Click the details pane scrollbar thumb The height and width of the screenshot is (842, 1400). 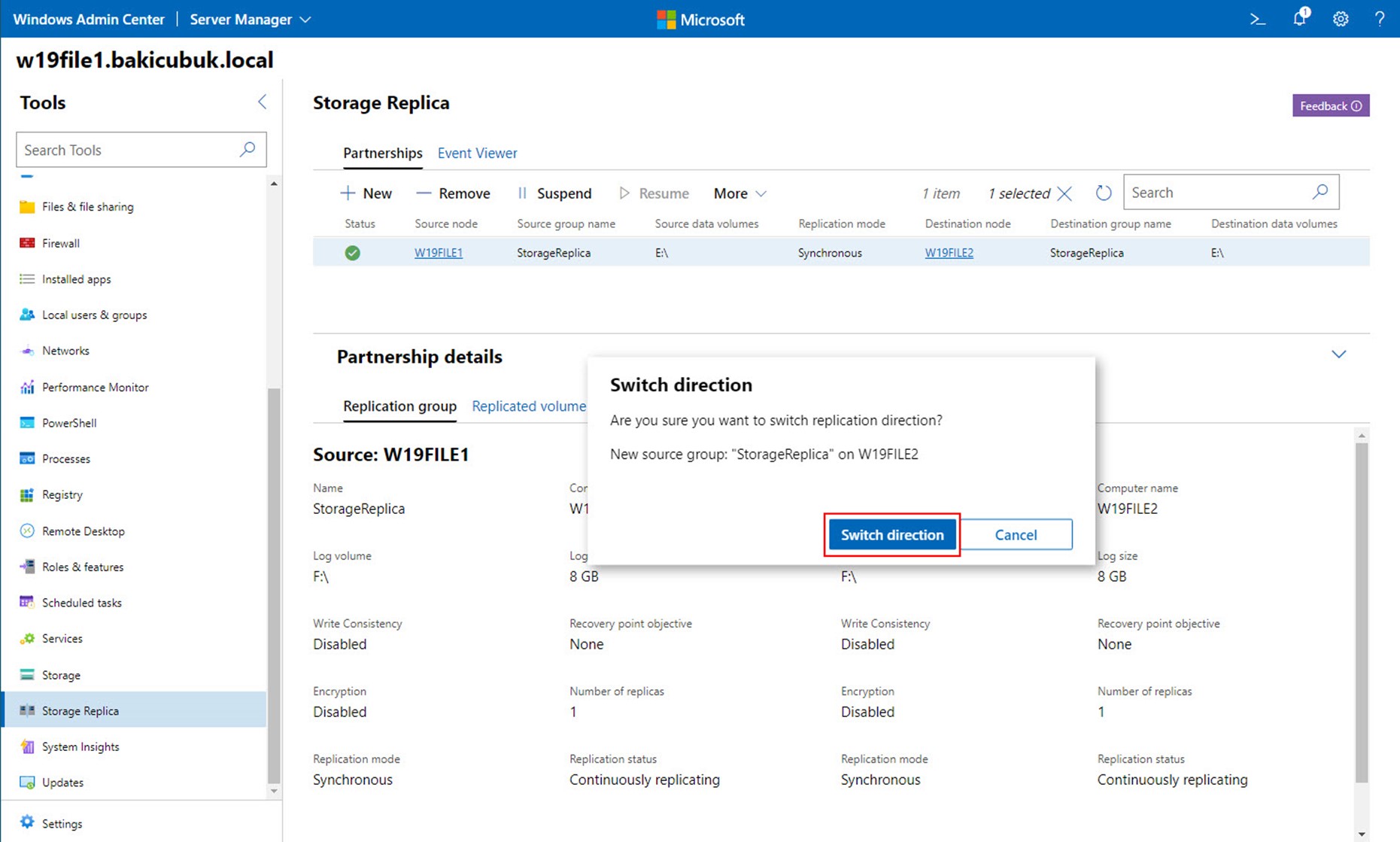click(x=1362, y=613)
